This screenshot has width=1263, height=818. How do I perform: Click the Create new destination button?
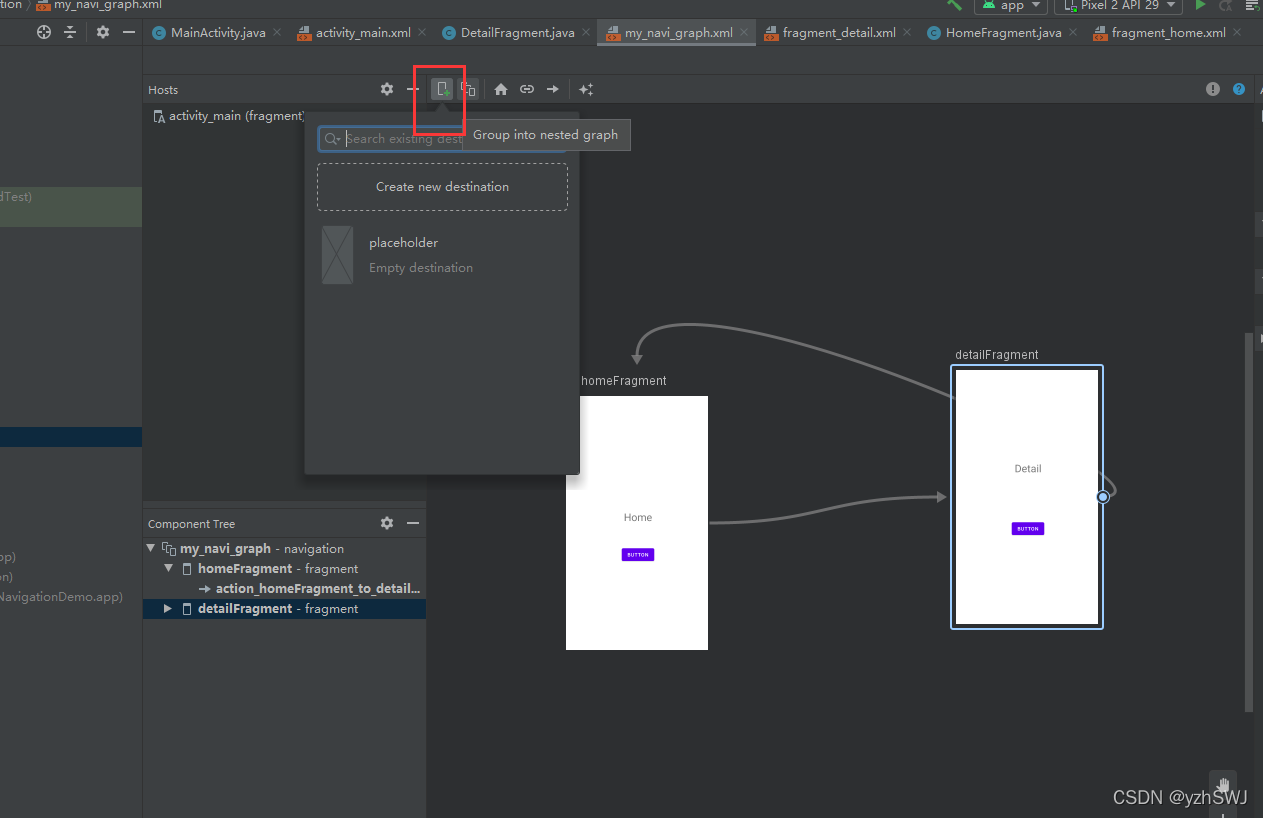pyautogui.click(x=442, y=186)
